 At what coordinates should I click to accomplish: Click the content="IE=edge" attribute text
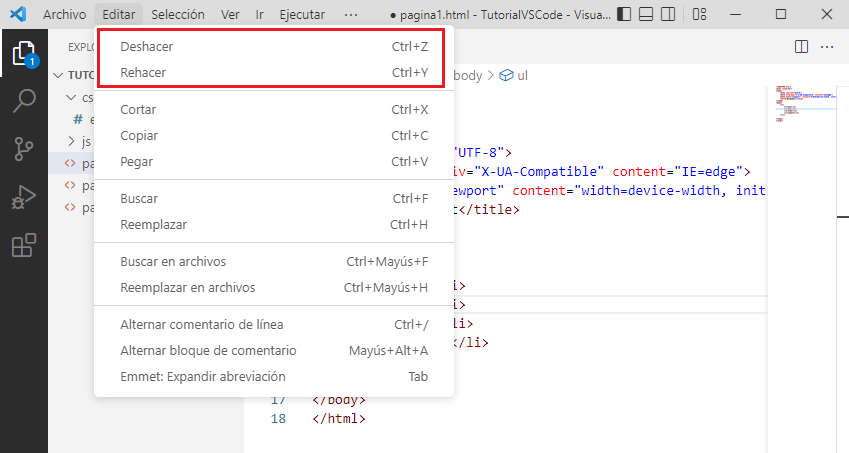(x=677, y=172)
